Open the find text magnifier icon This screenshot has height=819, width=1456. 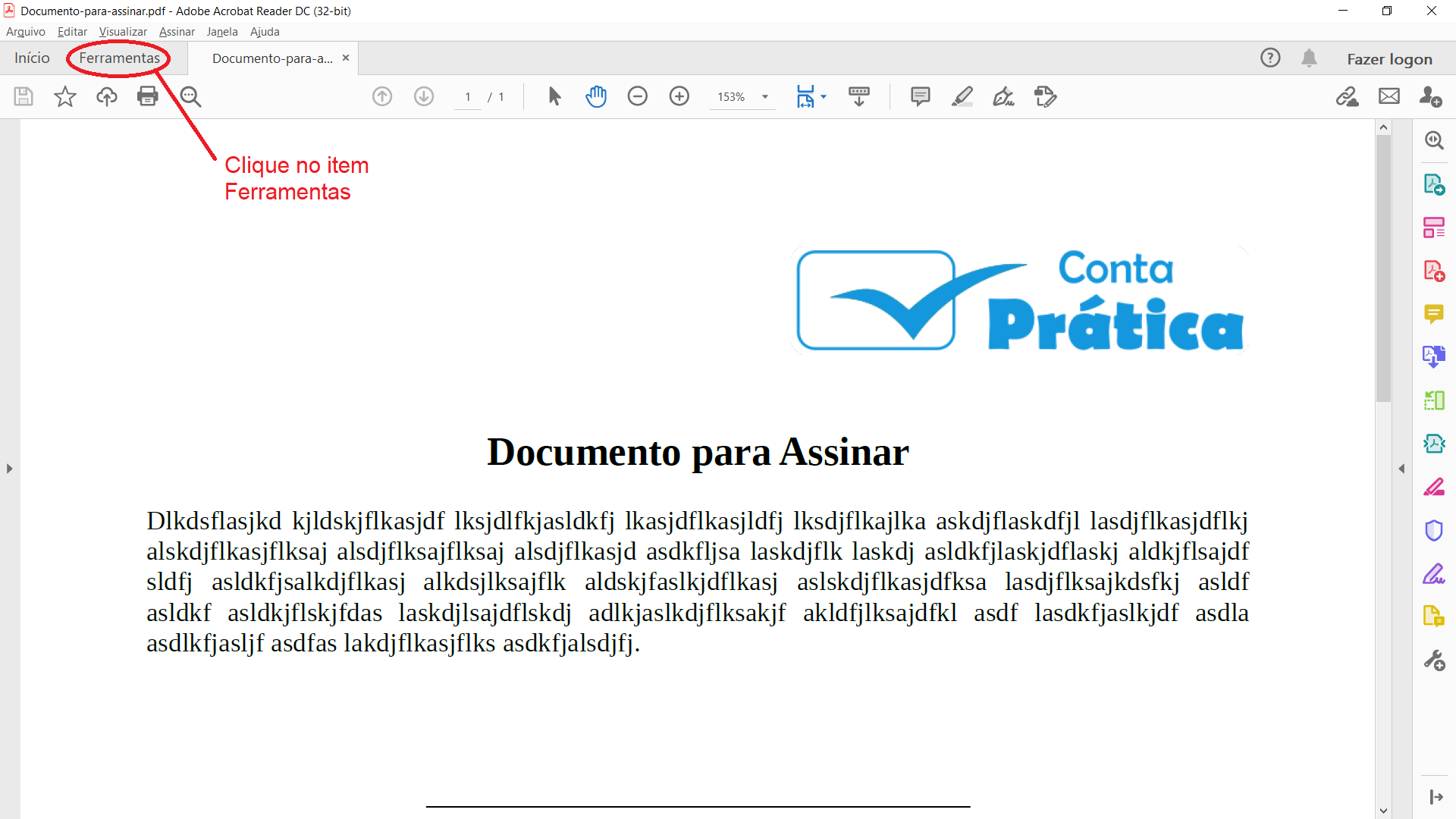pos(190,96)
